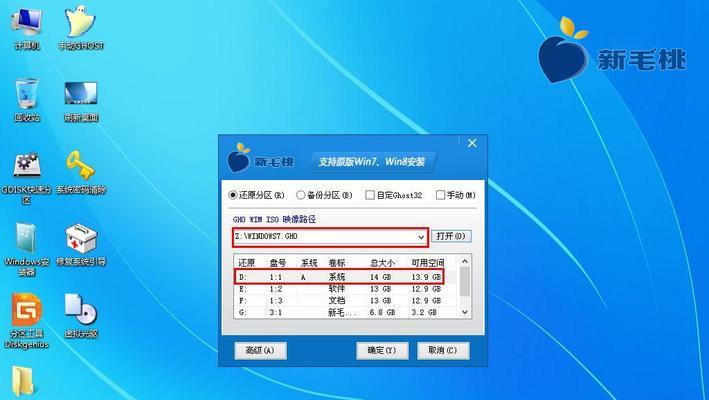
Task: Click the 1:3 disk number cell
Action: tap(276, 301)
